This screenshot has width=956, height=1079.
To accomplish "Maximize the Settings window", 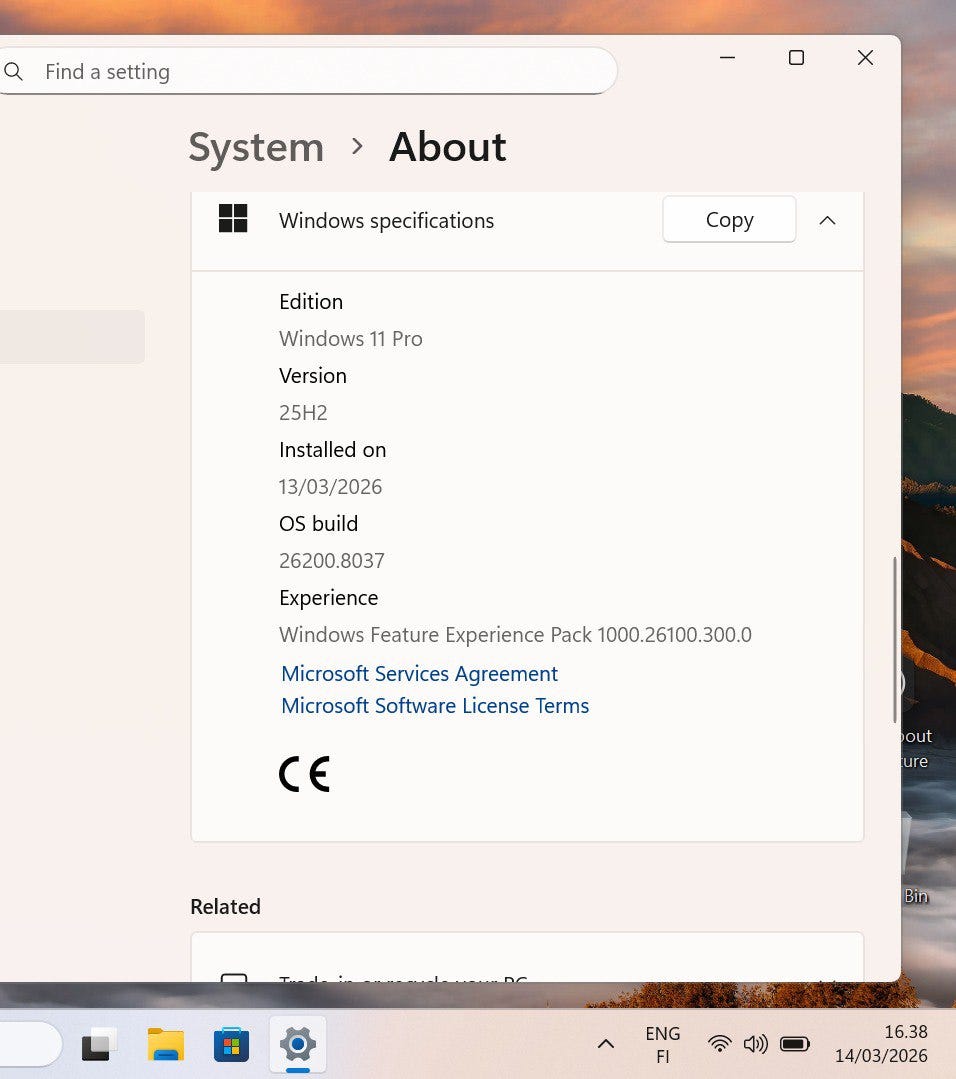I will (x=796, y=58).
